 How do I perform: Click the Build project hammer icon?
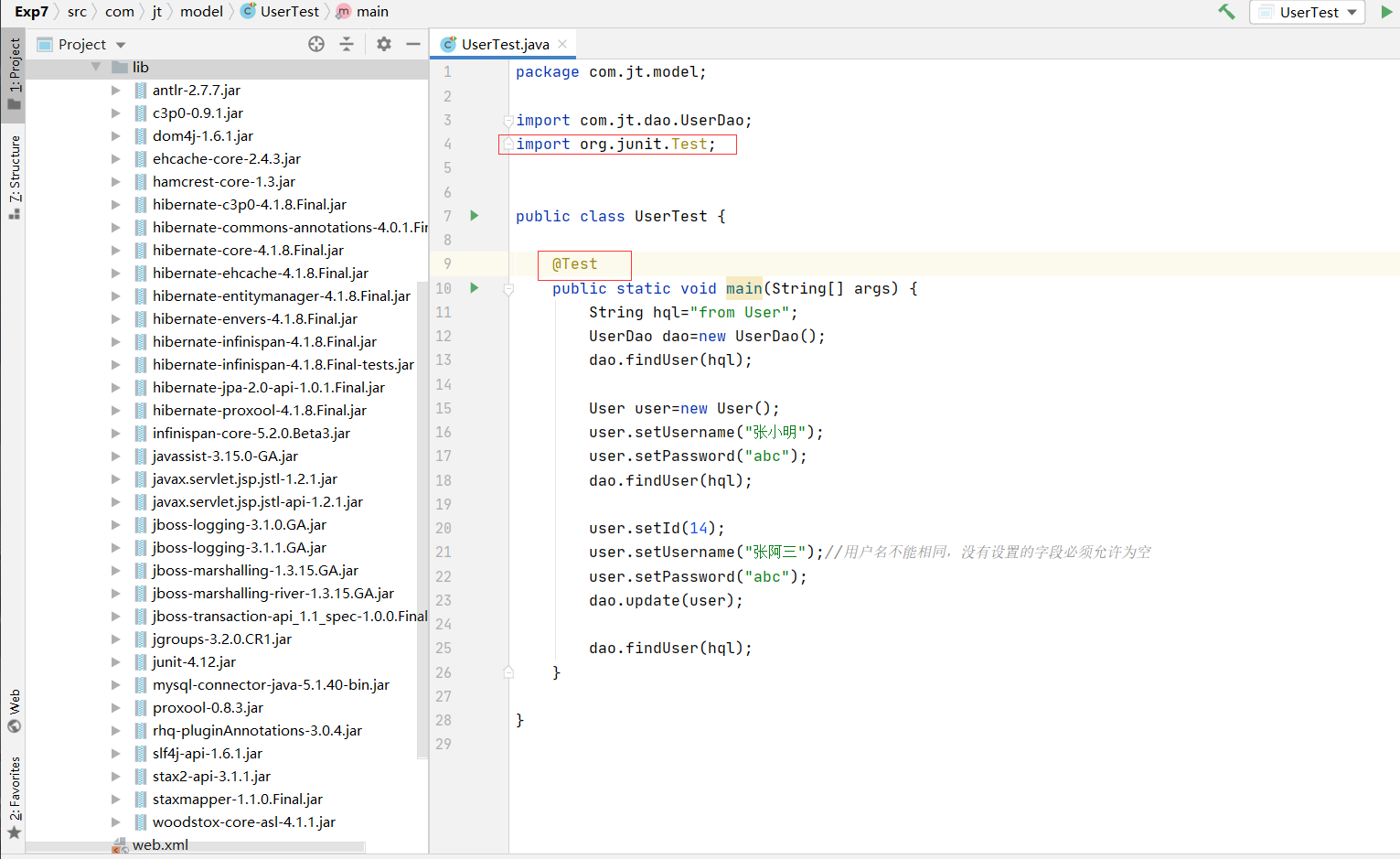coord(1226,12)
